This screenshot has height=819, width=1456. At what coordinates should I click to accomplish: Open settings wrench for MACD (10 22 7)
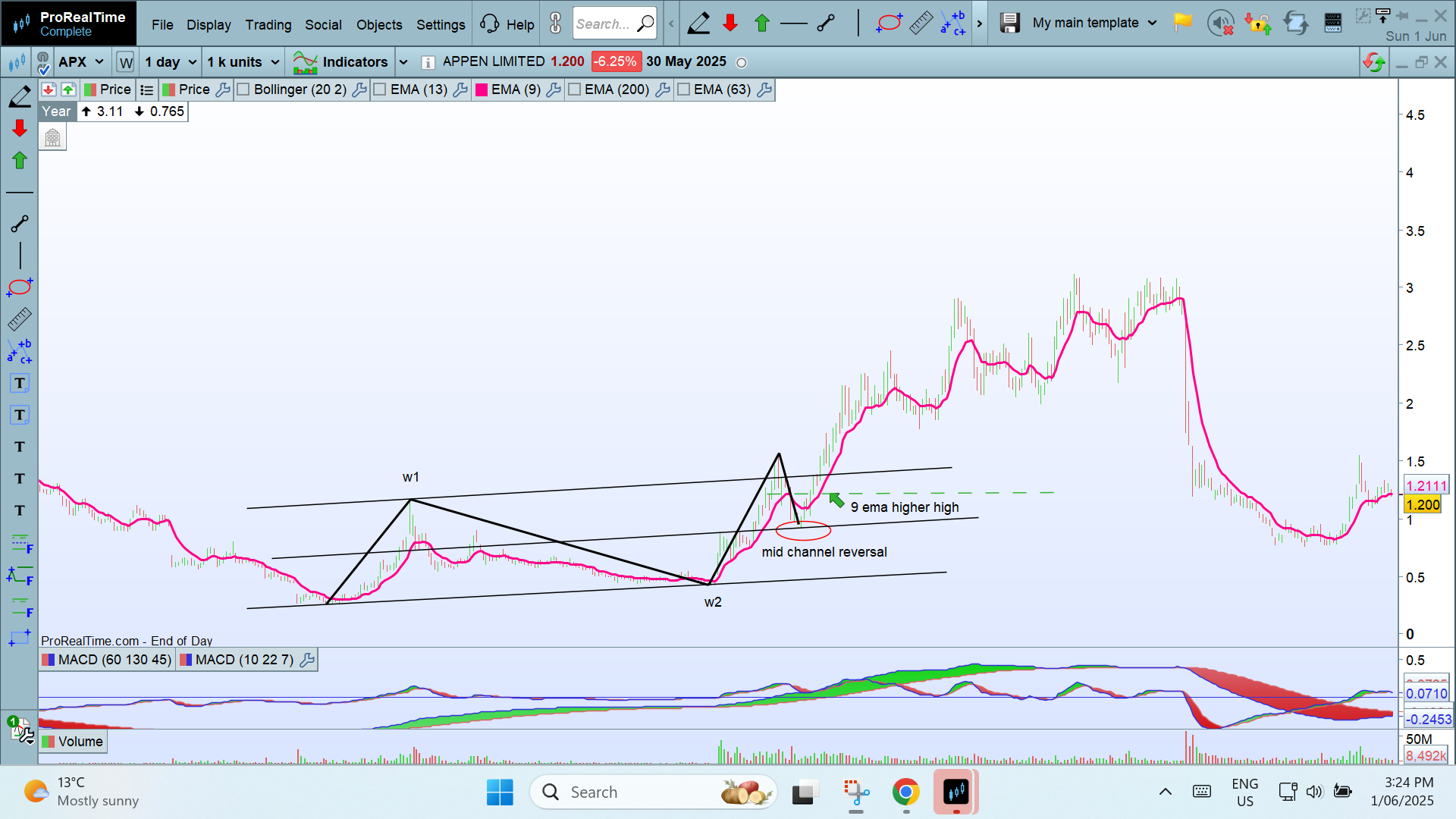(307, 660)
